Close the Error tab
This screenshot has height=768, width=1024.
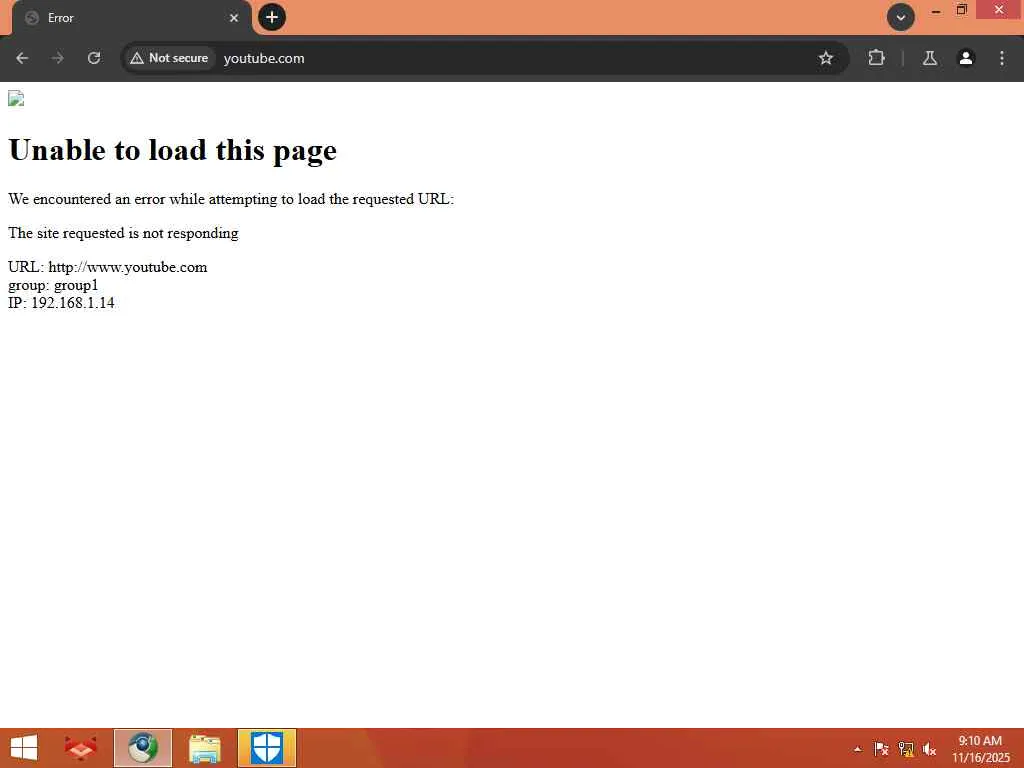click(x=234, y=18)
